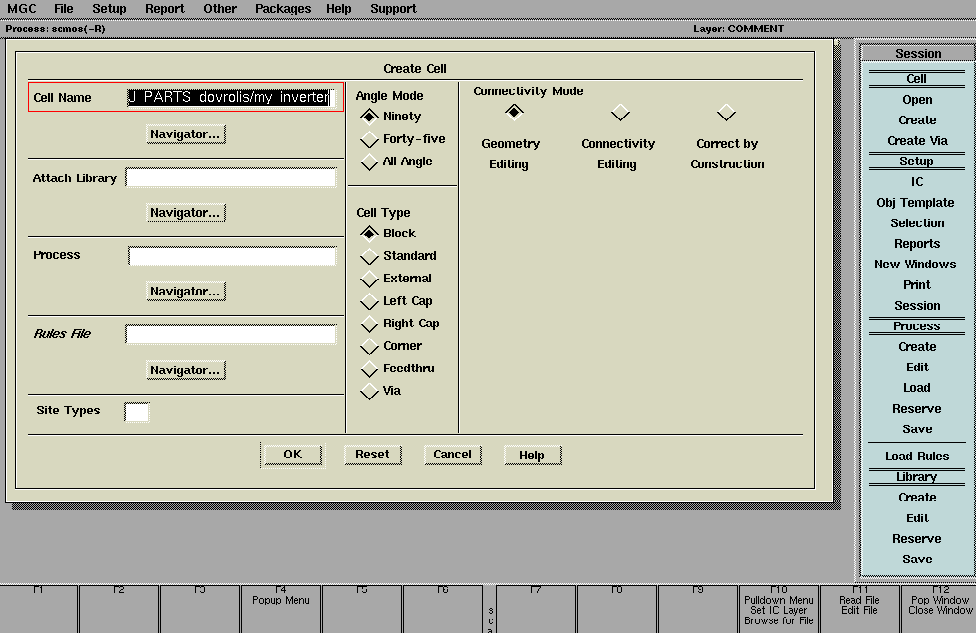Open the Navigator below Rules File
Image resolution: width=976 pixels, height=633 pixels.
185,371
